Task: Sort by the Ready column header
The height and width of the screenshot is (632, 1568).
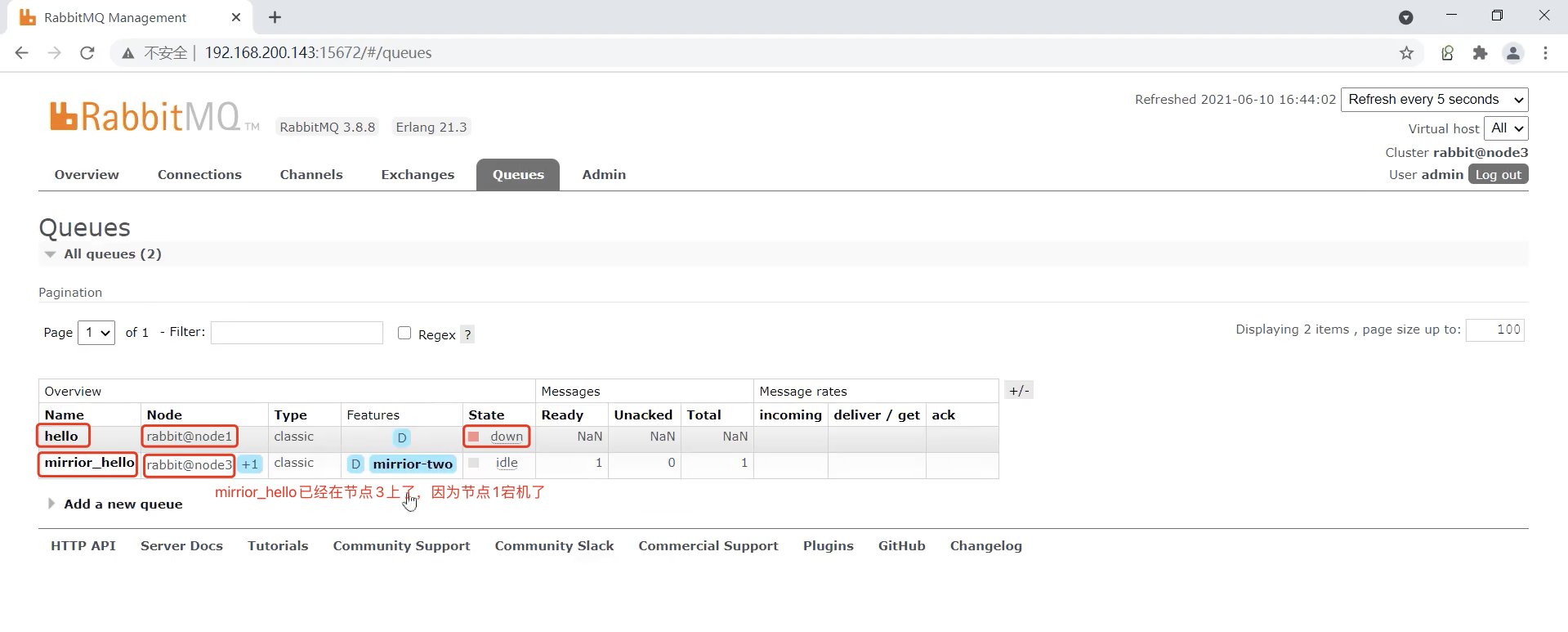Action: point(562,415)
